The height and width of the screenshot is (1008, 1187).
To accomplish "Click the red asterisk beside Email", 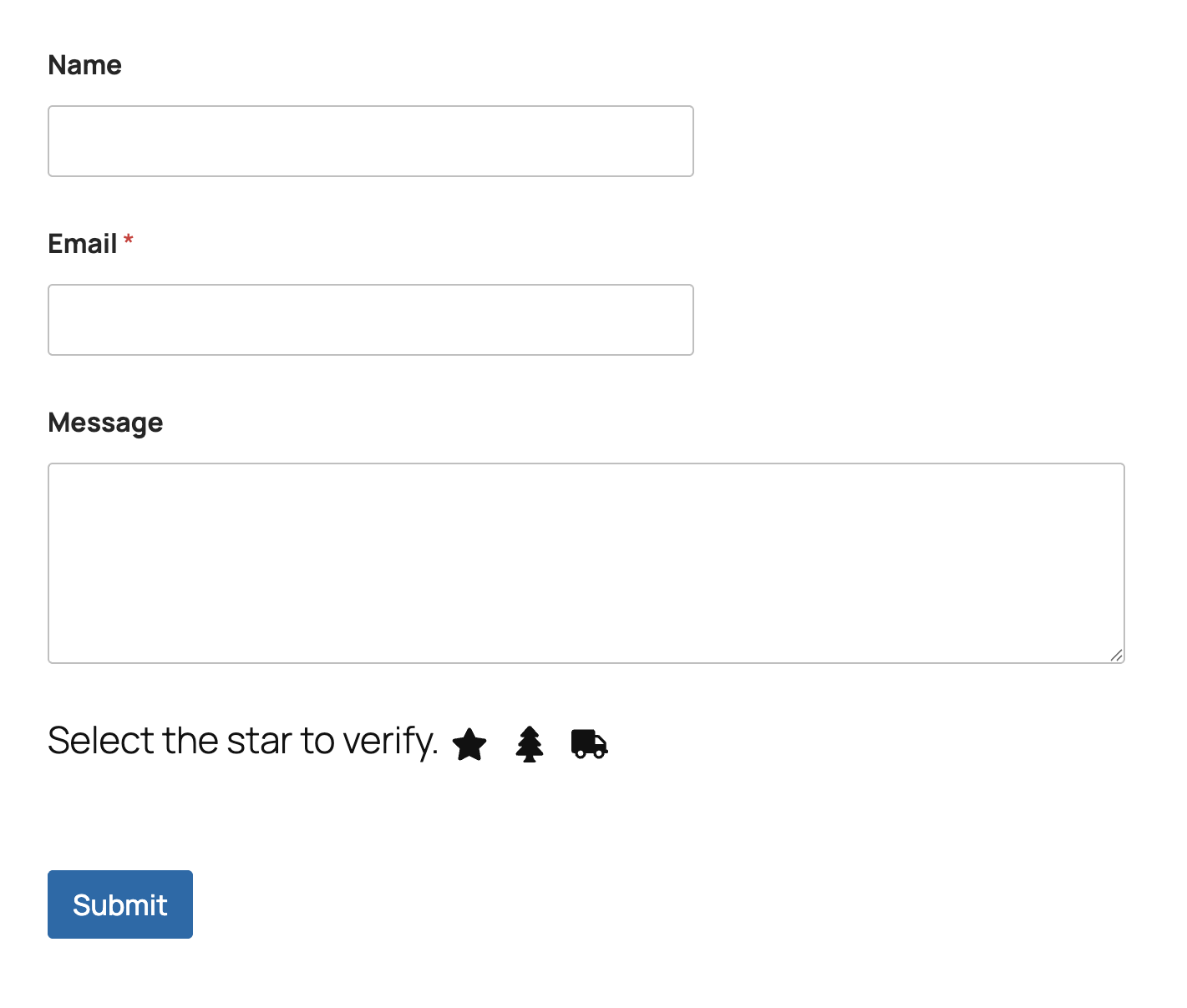I will point(129,241).
